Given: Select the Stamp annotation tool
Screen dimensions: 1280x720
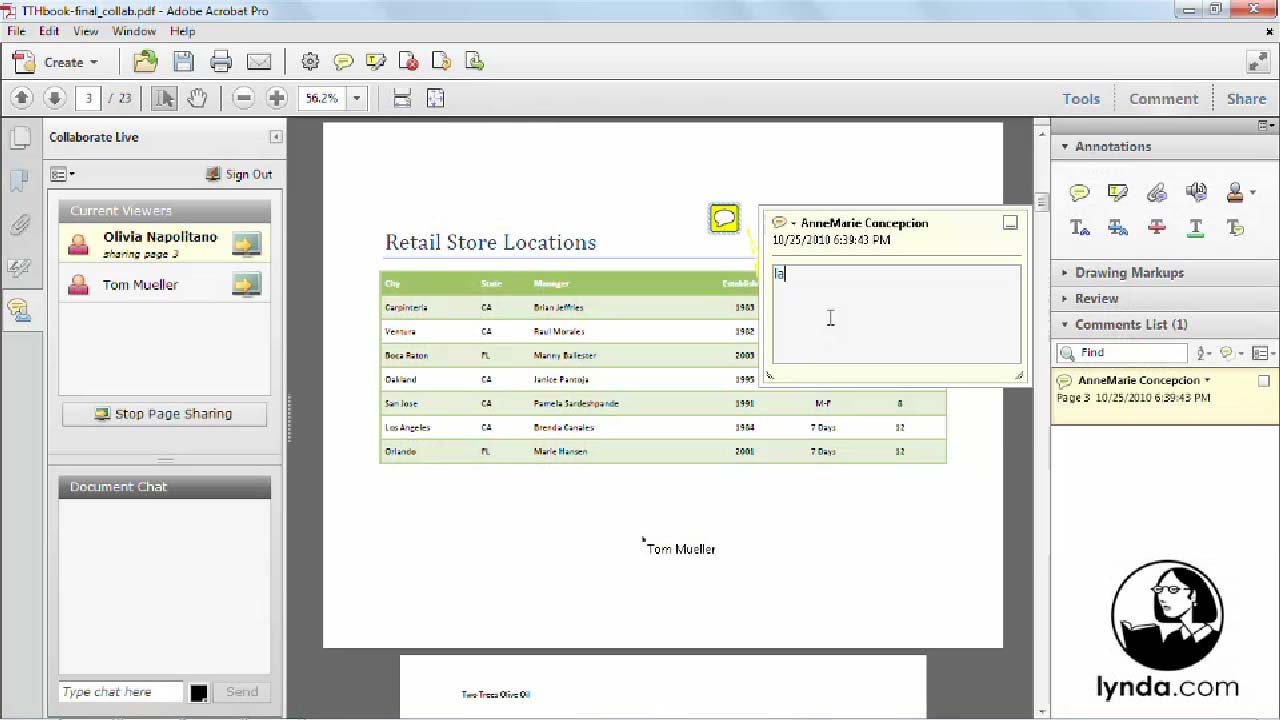Looking at the screenshot, I should pos(1236,192).
